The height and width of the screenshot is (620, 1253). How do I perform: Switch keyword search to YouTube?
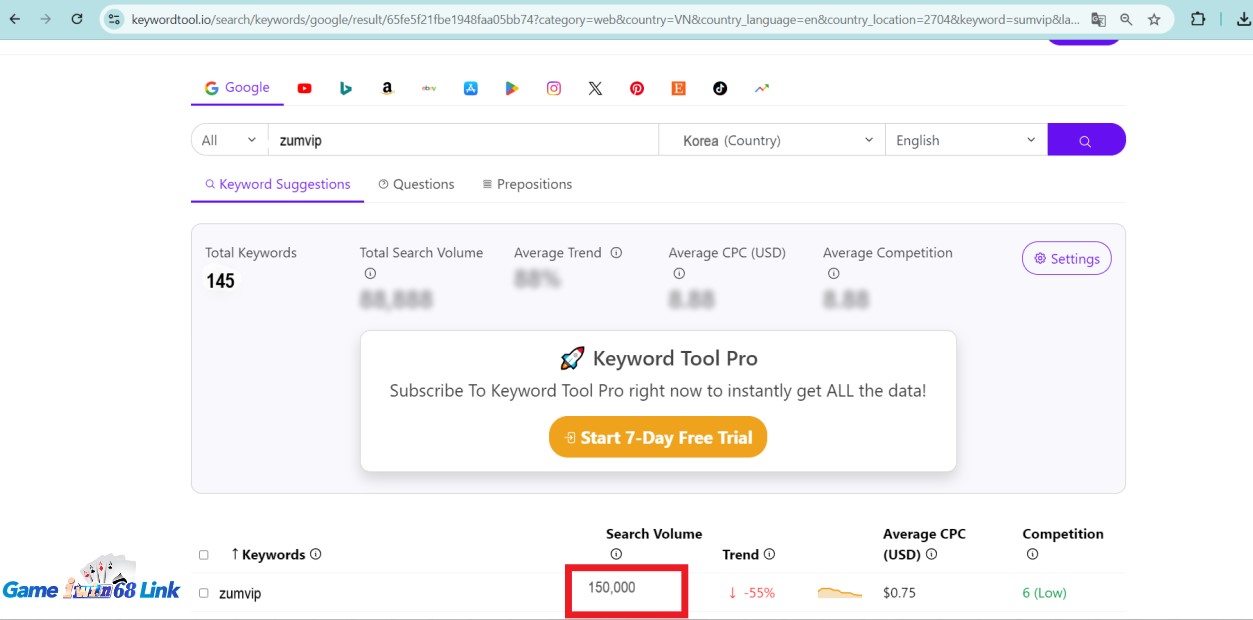(304, 88)
